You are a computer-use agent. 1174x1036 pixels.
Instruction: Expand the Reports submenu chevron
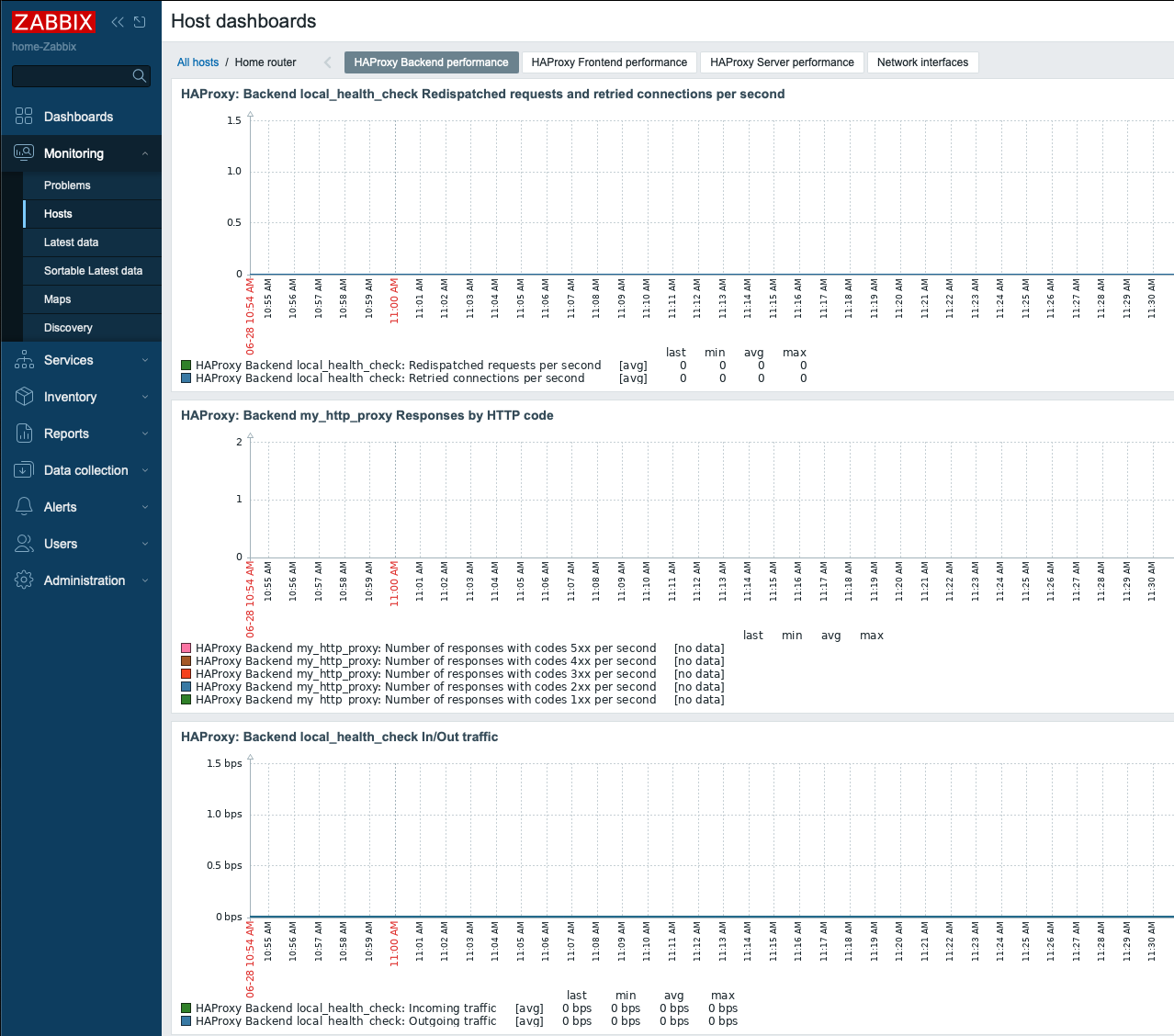coord(145,434)
